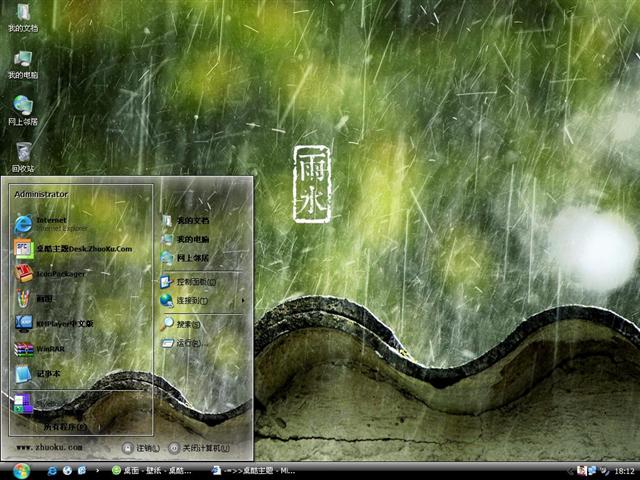Launch Internet Explorer from quick launch

pyautogui.click(x=52, y=471)
